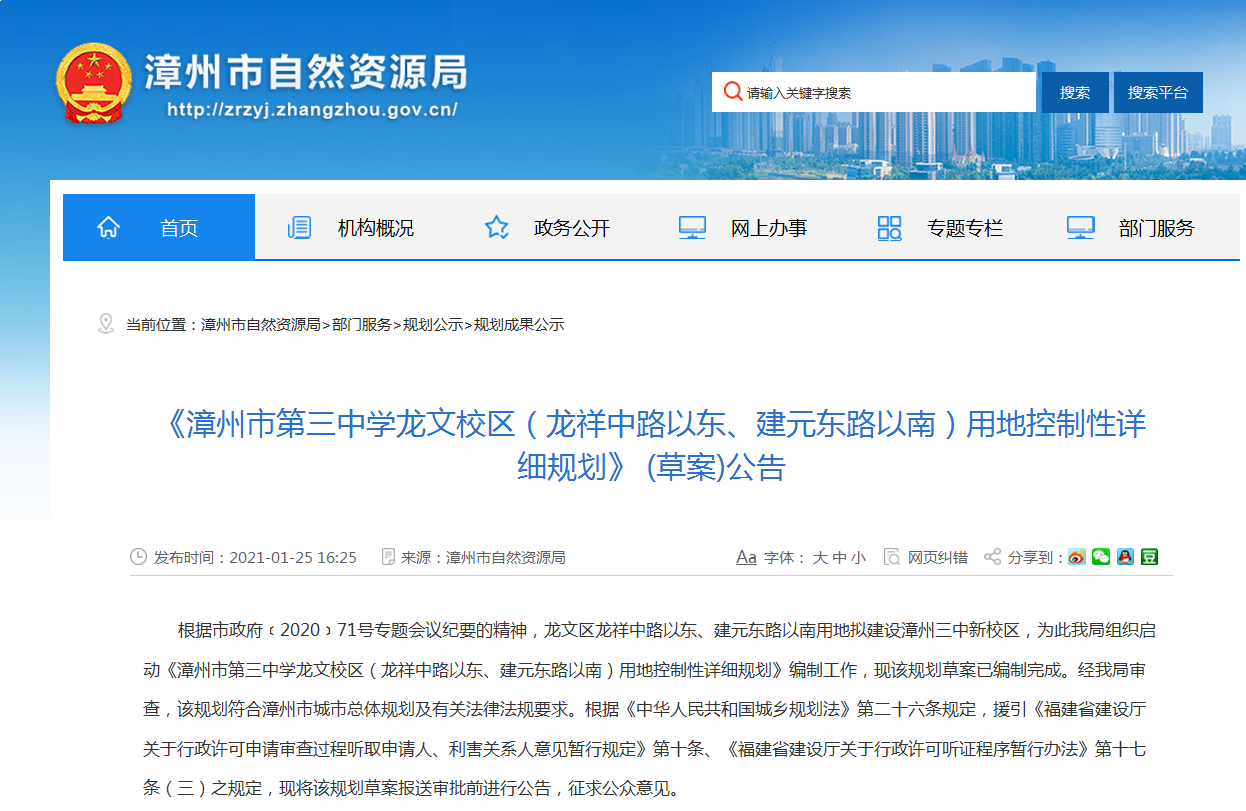
Task: Click the red search magnifier icon
Action: click(x=733, y=91)
